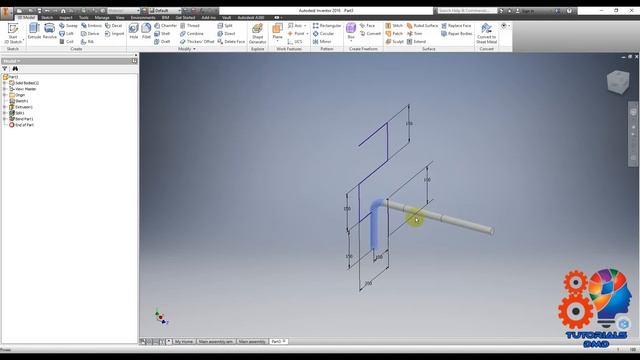Open the Modify panel dropdown

[187, 49]
